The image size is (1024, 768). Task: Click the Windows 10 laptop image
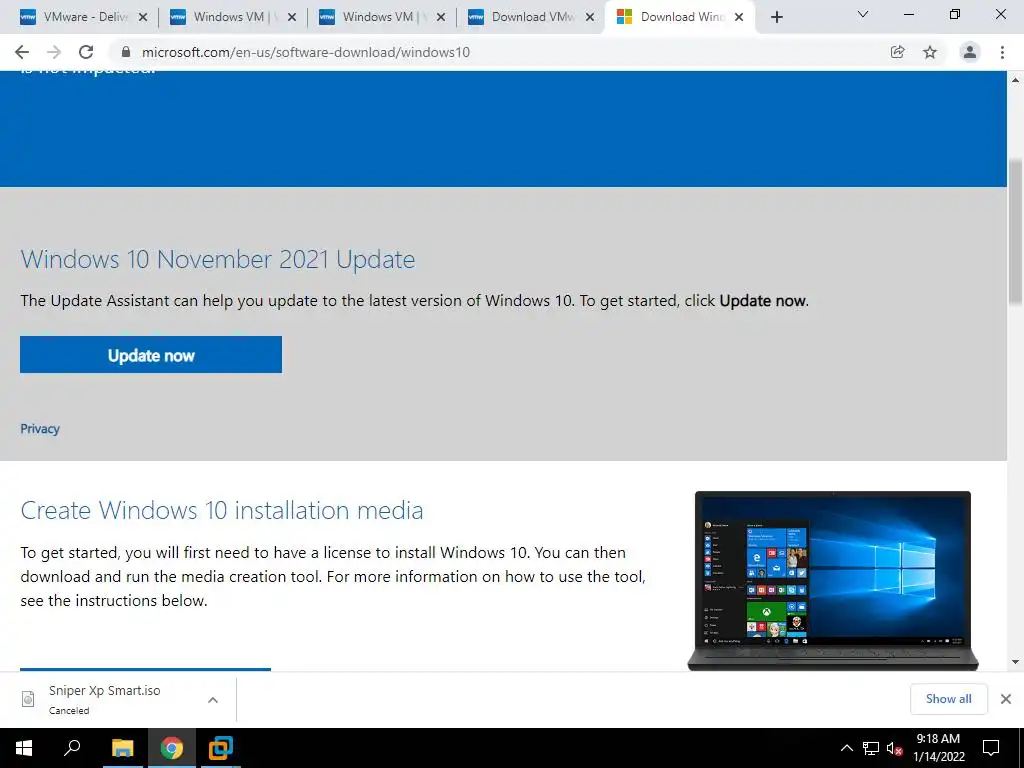(833, 580)
